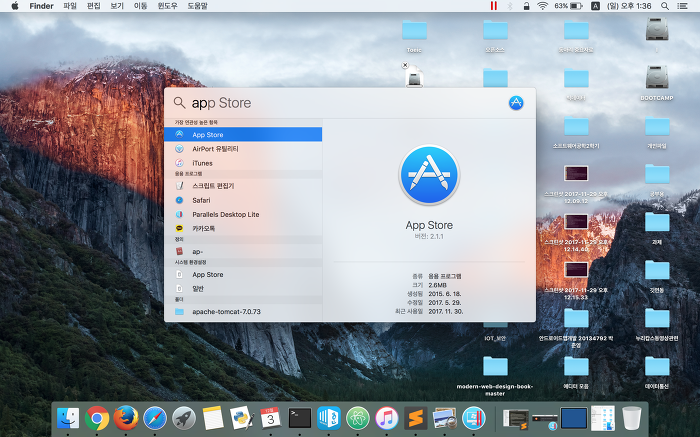Launch Safari from the Dock
Screen dimensions: 700x437
pos(155,419)
